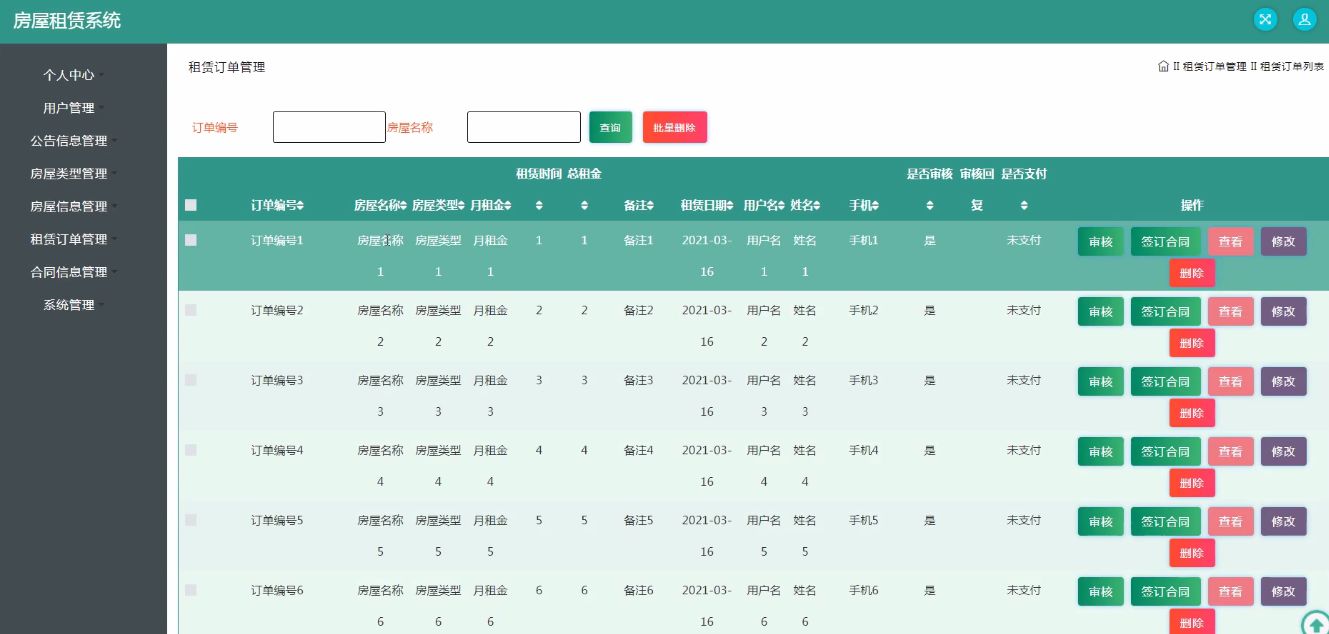The image size is (1329, 634).
Task: Sort by the 用户名 column sort arrows
Action: point(783,205)
